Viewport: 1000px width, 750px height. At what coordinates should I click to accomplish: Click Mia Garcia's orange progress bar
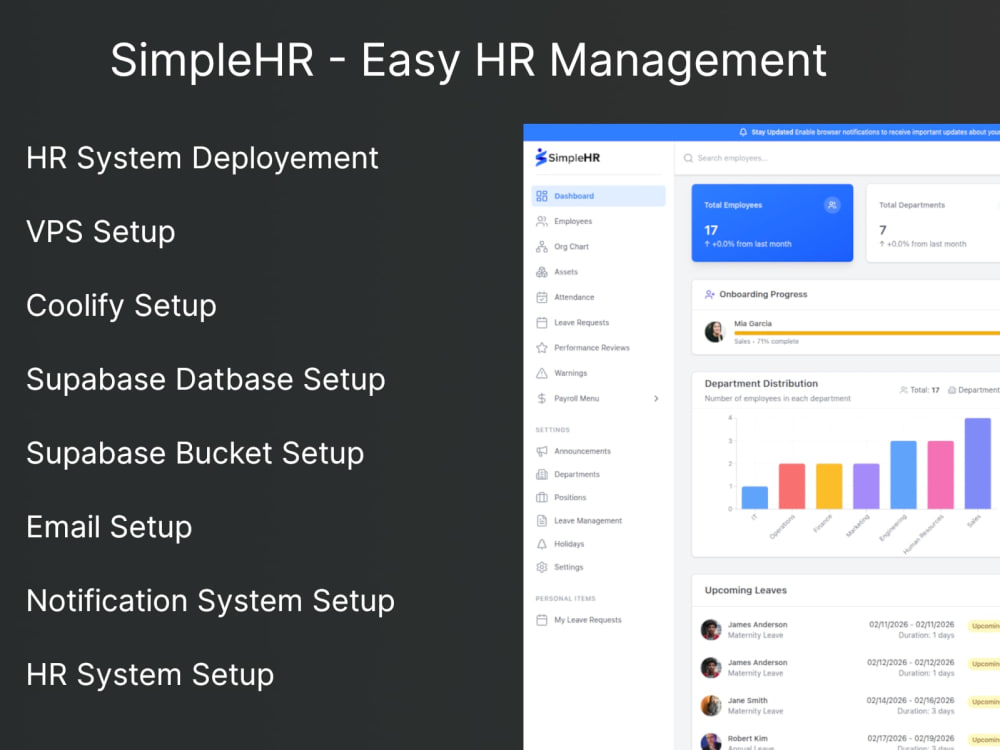(x=867, y=333)
